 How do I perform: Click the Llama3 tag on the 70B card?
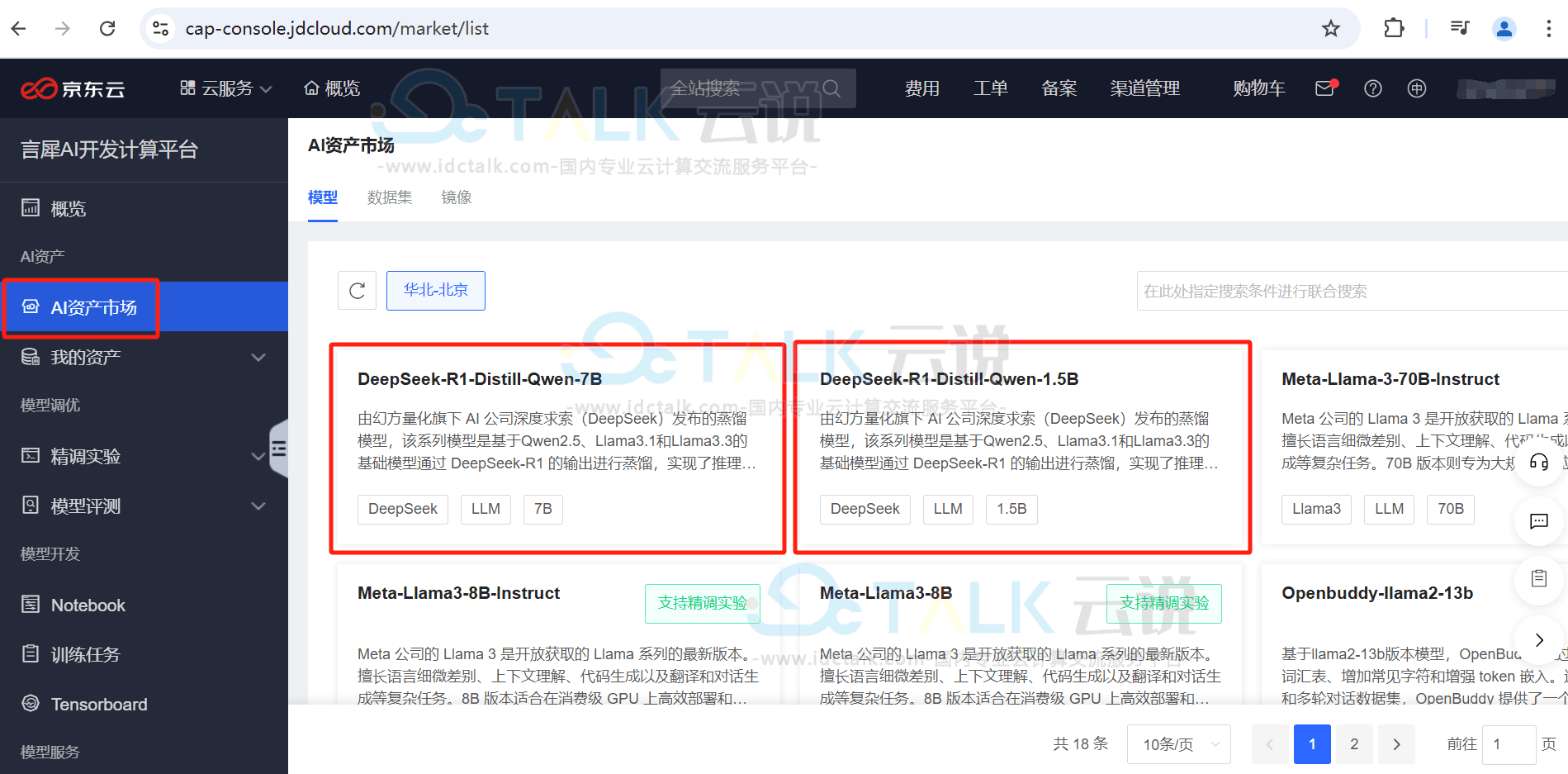1316,509
